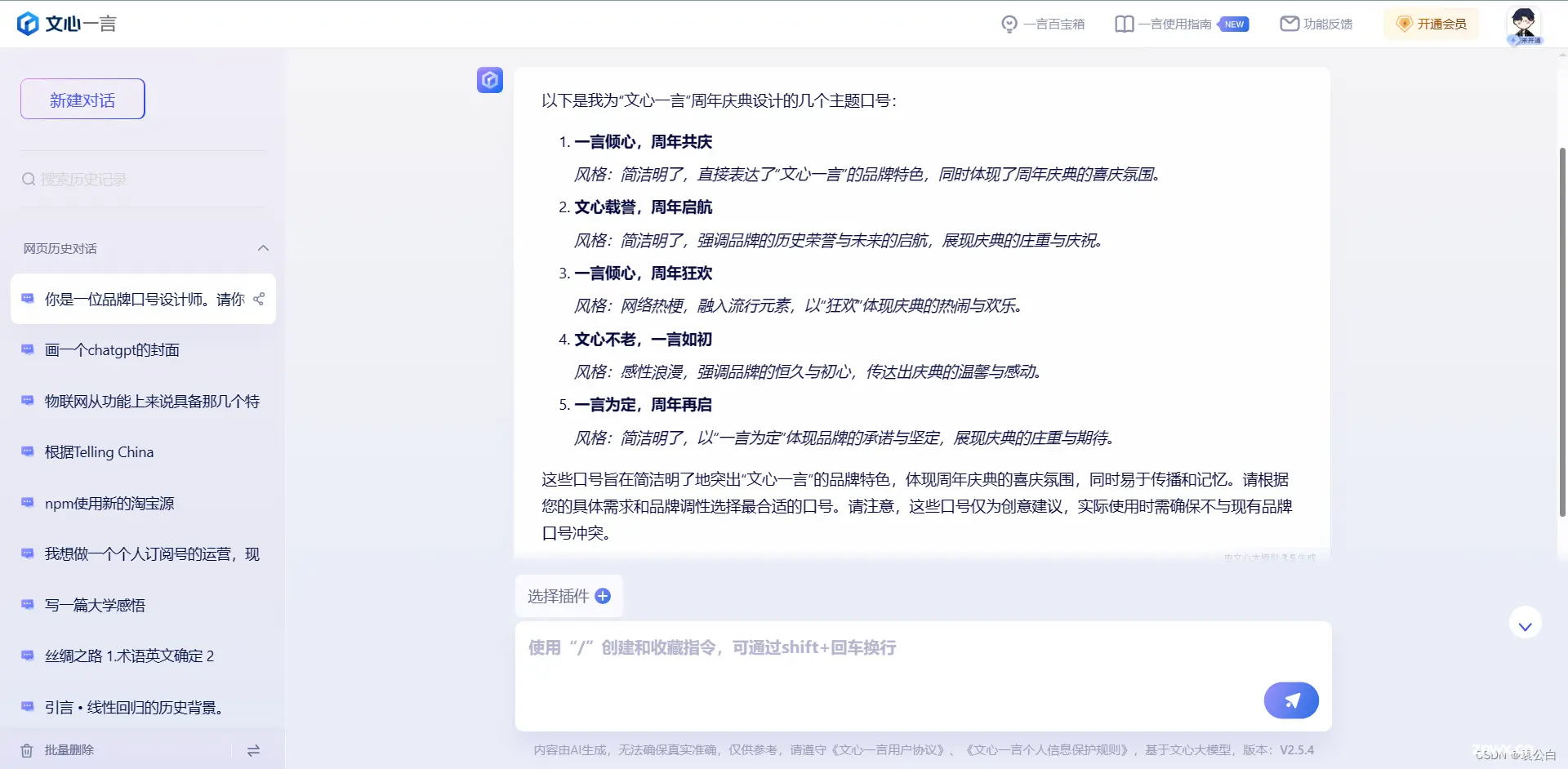The width and height of the screenshot is (1568, 769).
Task: Start a new chat with 新建对话
Action: pyautogui.click(x=82, y=99)
